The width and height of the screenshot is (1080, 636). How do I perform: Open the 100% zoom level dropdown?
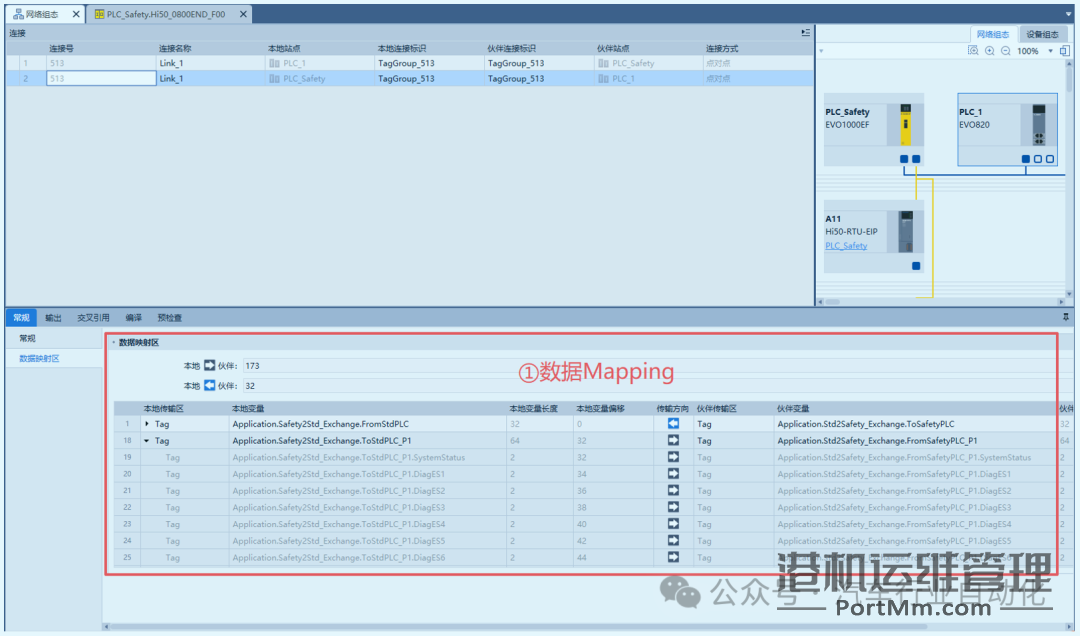click(x=1050, y=50)
